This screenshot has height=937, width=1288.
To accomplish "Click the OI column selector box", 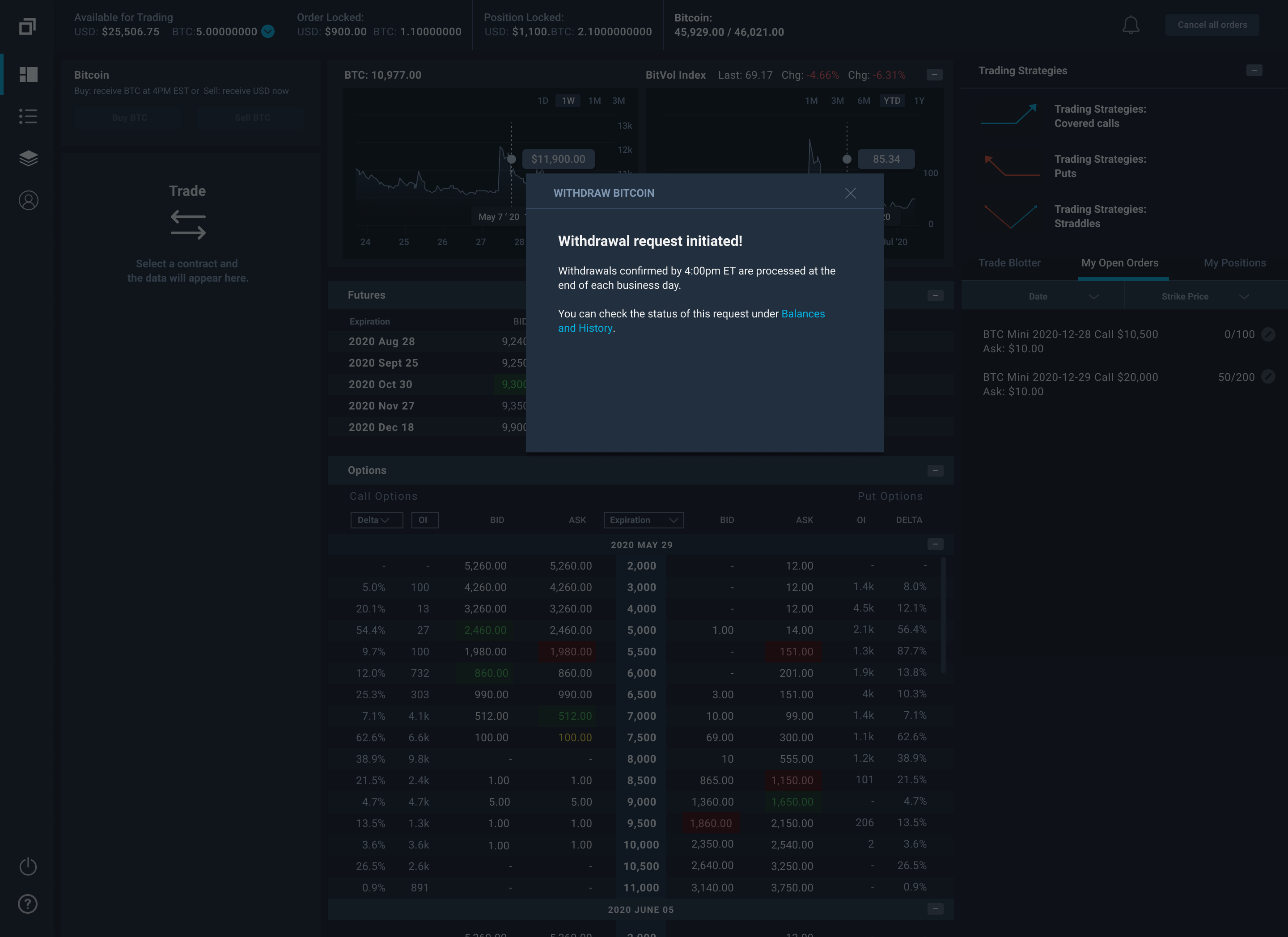I will pos(425,520).
